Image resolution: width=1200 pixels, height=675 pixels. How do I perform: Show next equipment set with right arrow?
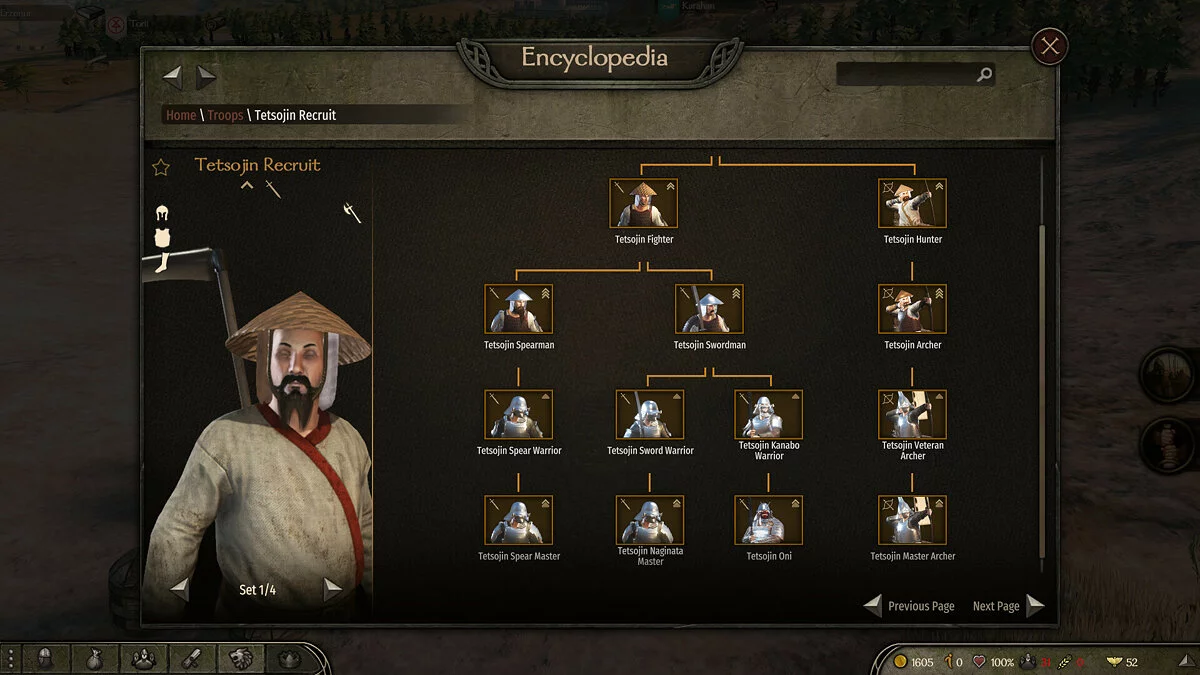pyautogui.click(x=333, y=589)
